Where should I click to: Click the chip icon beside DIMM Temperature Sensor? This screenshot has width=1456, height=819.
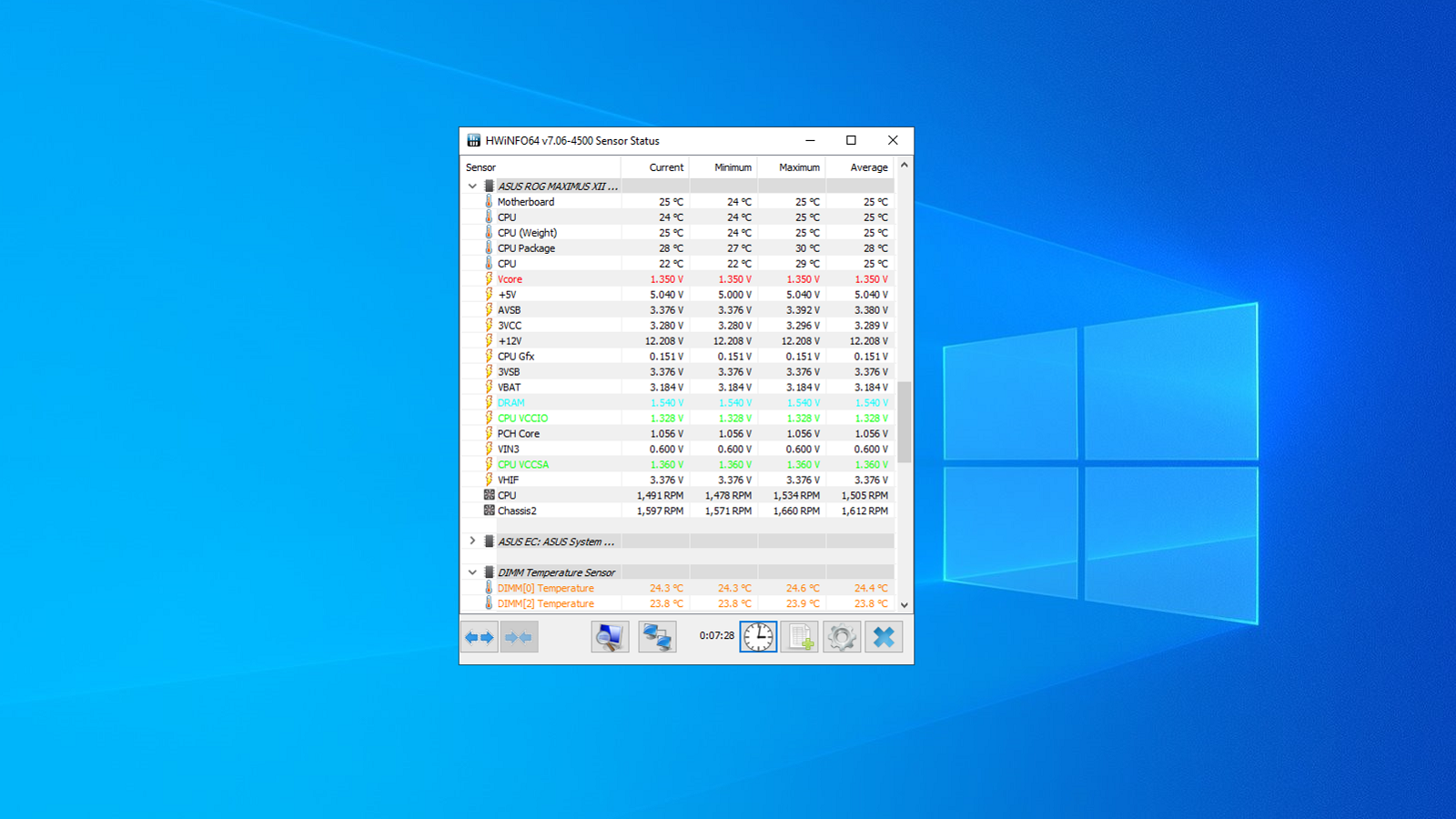tap(489, 572)
